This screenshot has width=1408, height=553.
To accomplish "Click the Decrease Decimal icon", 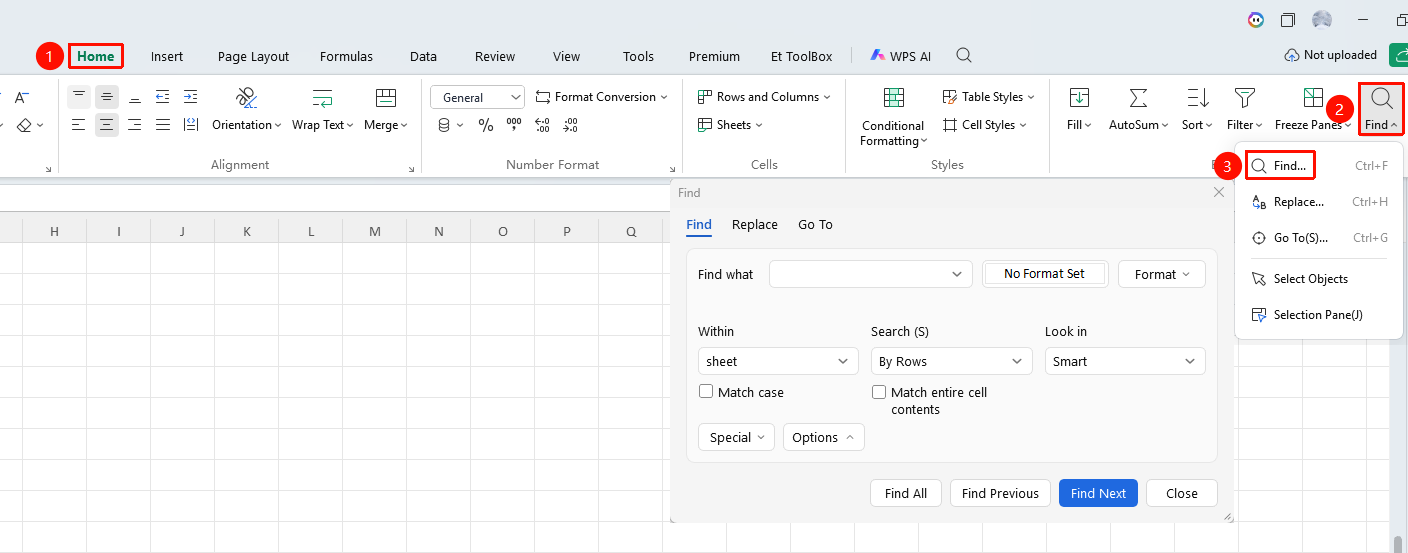I will click(570, 125).
